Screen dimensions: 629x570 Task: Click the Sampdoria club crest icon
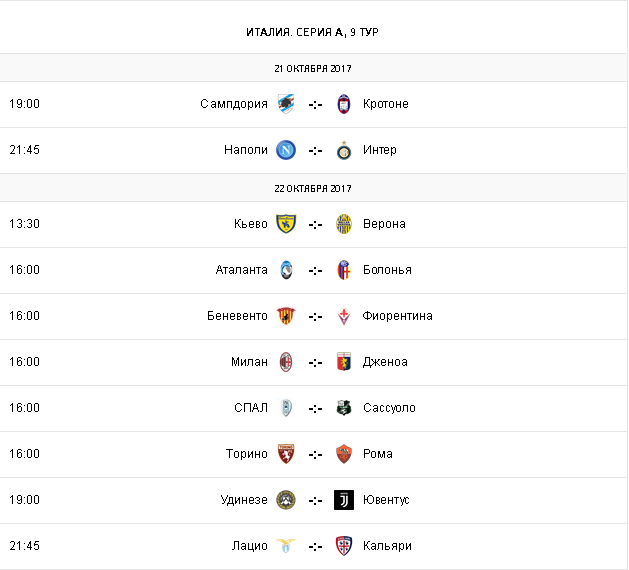point(287,104)
